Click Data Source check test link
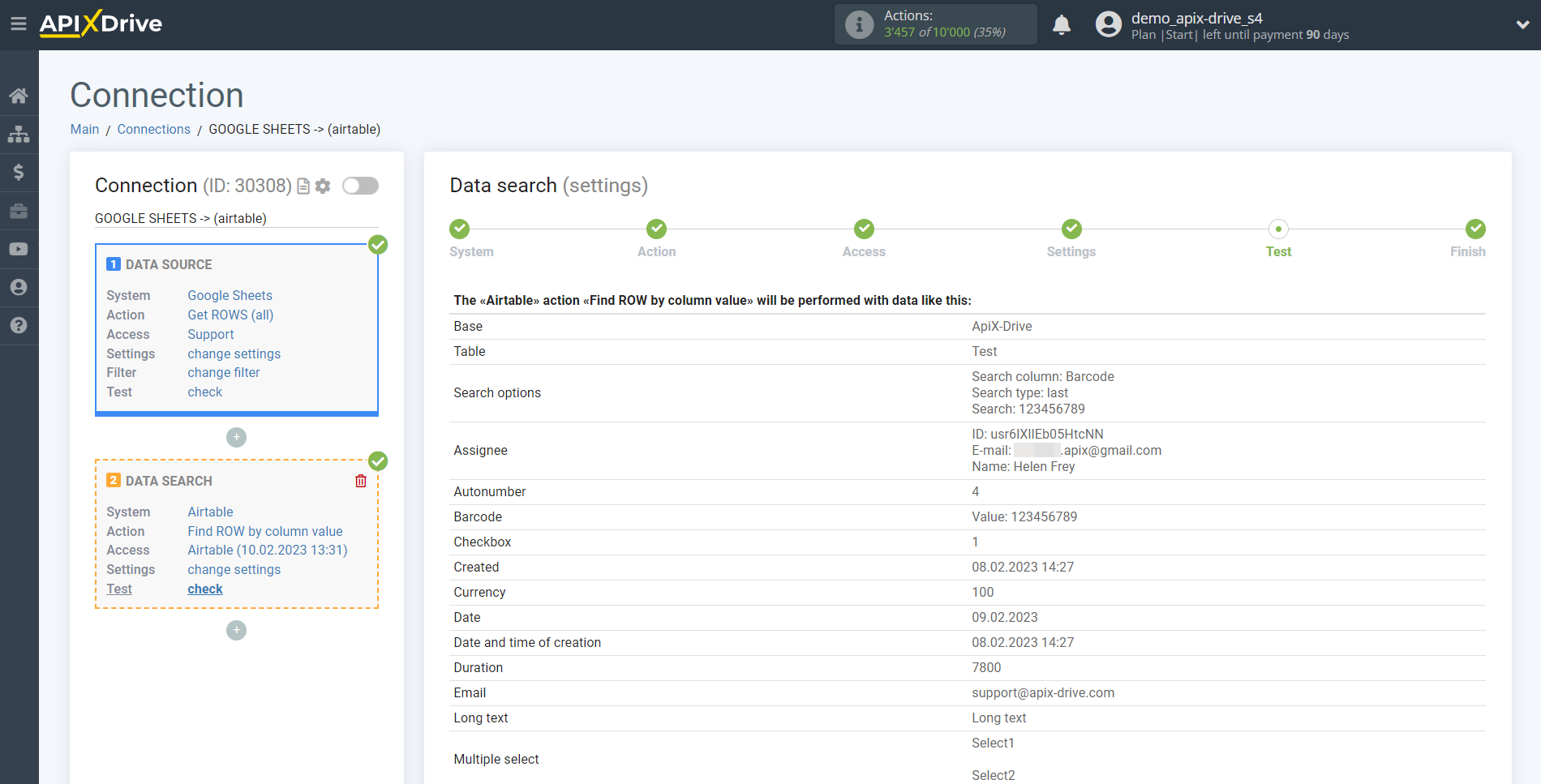This screenshot has width=1541, height=784. [x=204, y=392]
